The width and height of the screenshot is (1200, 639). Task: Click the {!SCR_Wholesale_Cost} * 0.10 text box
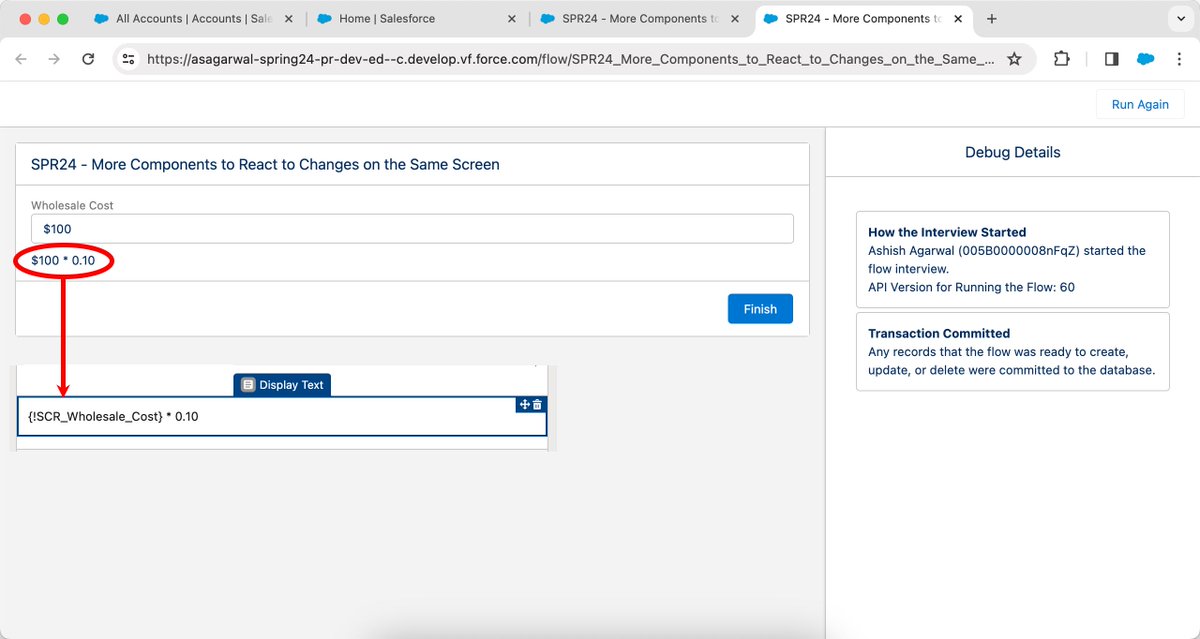pos(282,416)
